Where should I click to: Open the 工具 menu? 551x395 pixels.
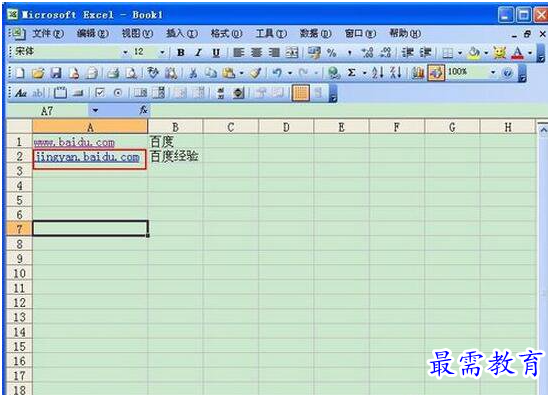(x=271, y=34)
